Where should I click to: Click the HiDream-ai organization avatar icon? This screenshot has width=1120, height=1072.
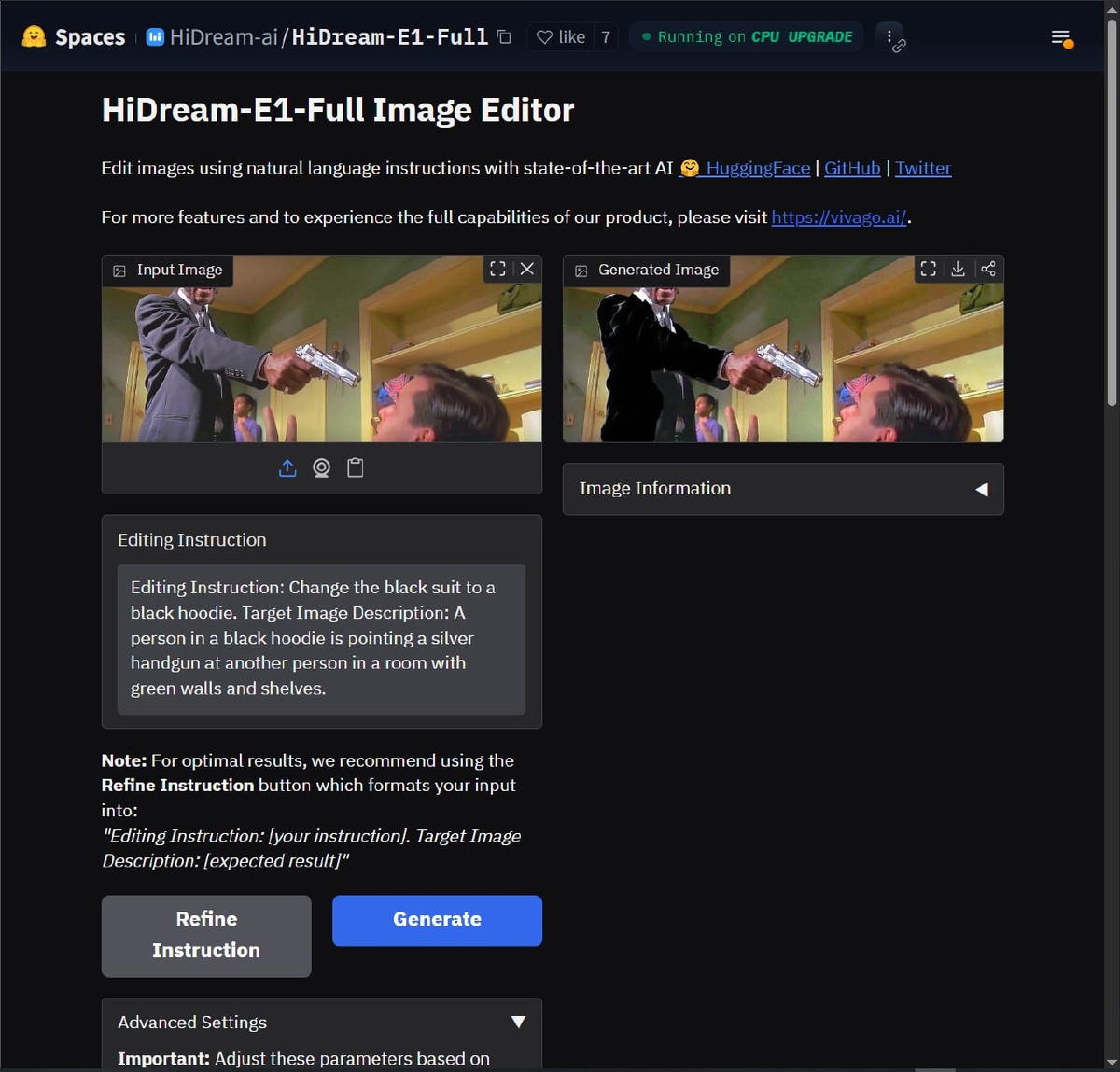click(x=155, y=37)
